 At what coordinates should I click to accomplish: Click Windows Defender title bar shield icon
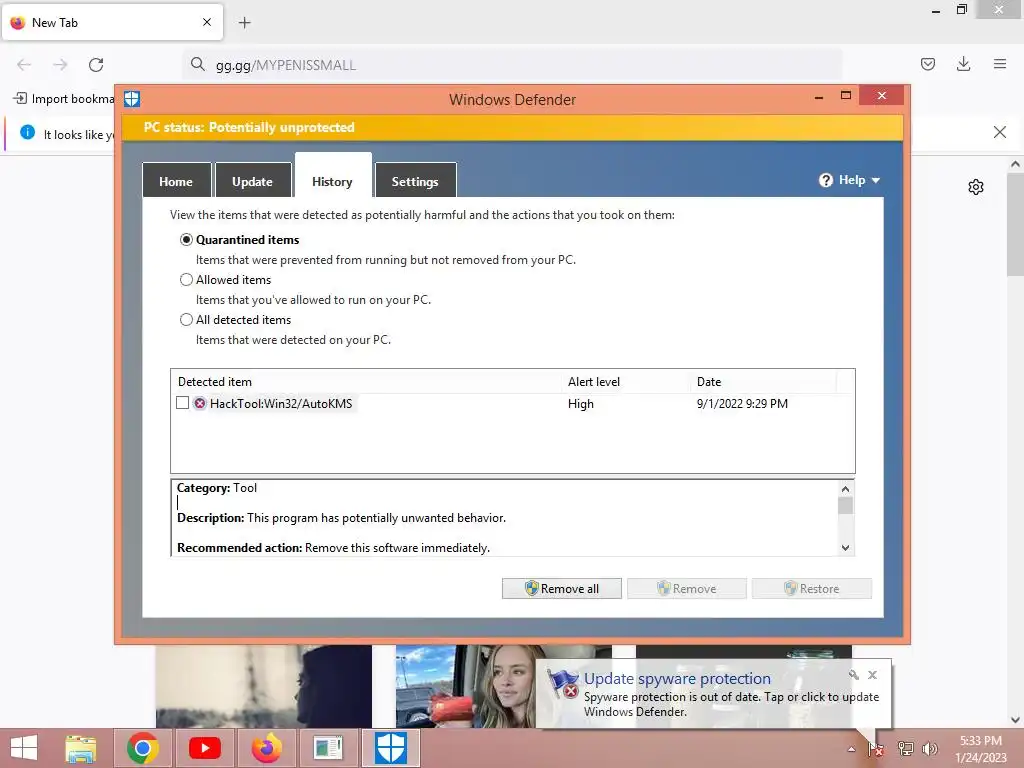[132, 99]
